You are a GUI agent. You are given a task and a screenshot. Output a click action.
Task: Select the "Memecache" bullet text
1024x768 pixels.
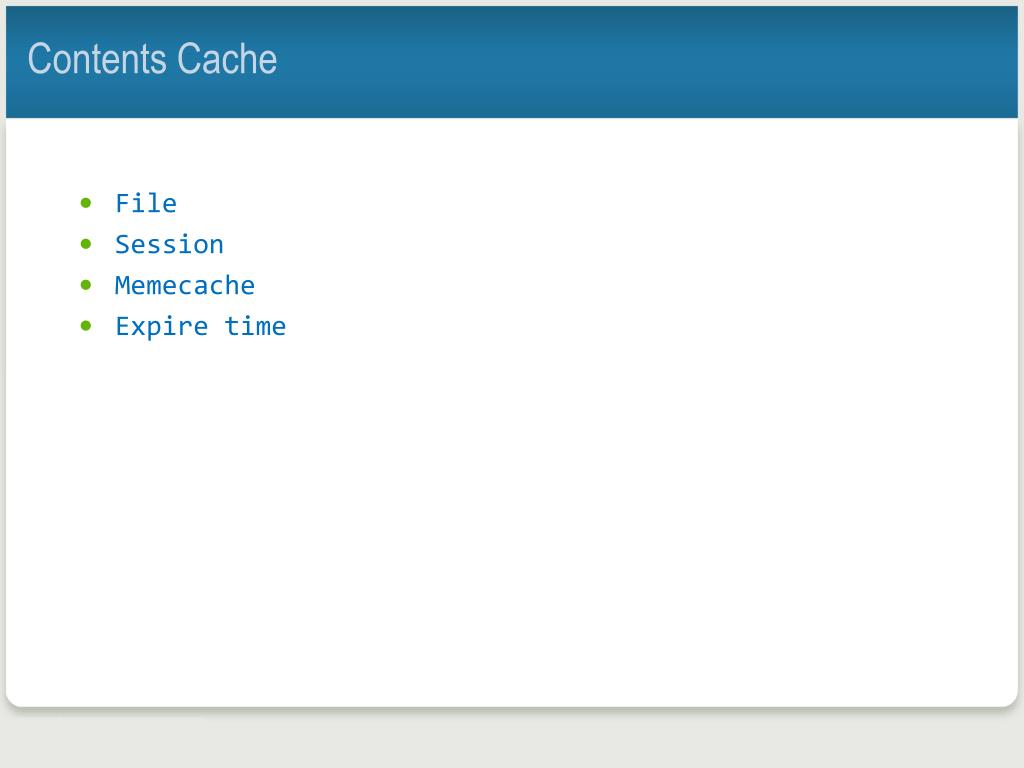click(185, 285)
